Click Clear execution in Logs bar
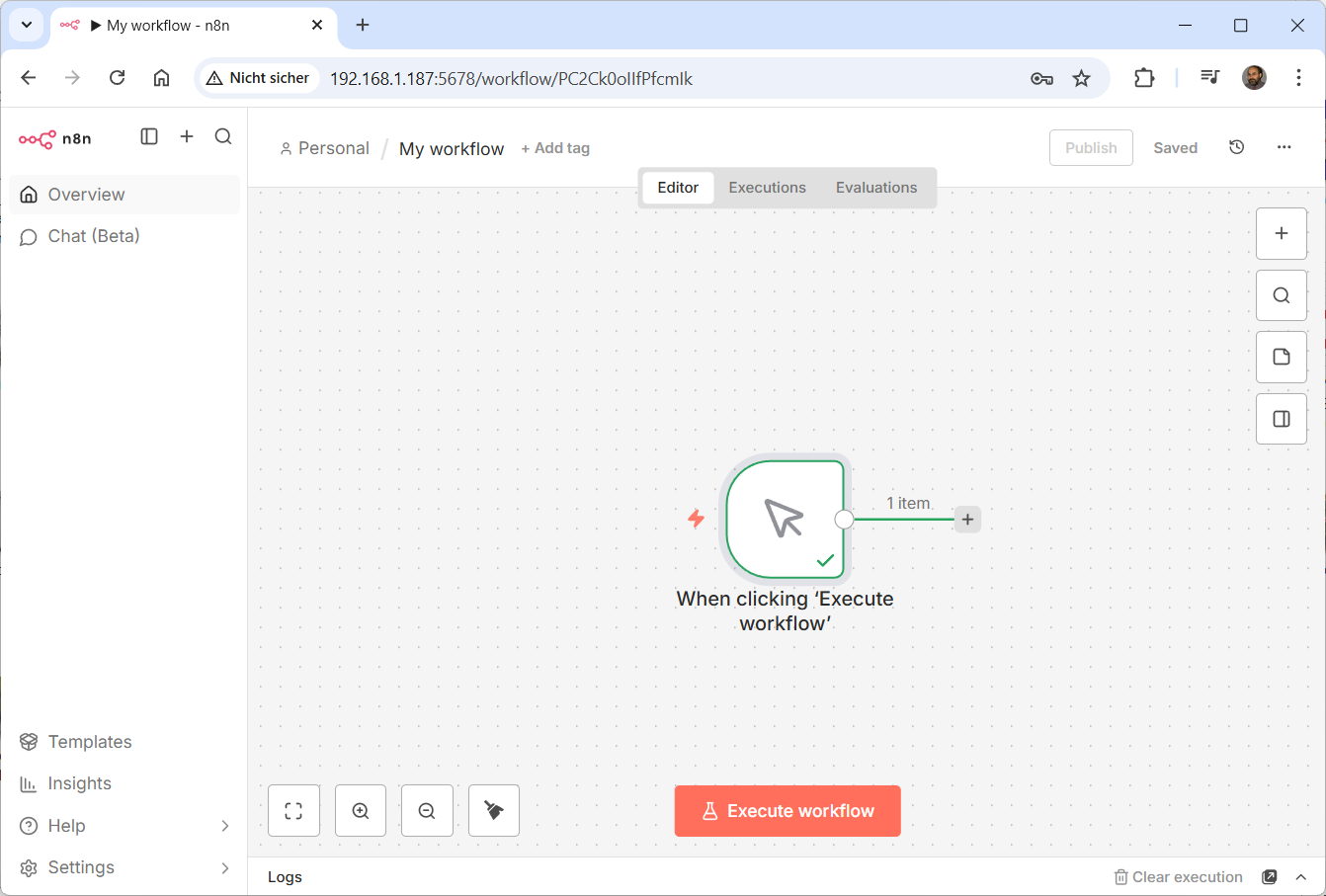The height and width of the screenshot is (896, 1326). click(x=1178, y=877)
